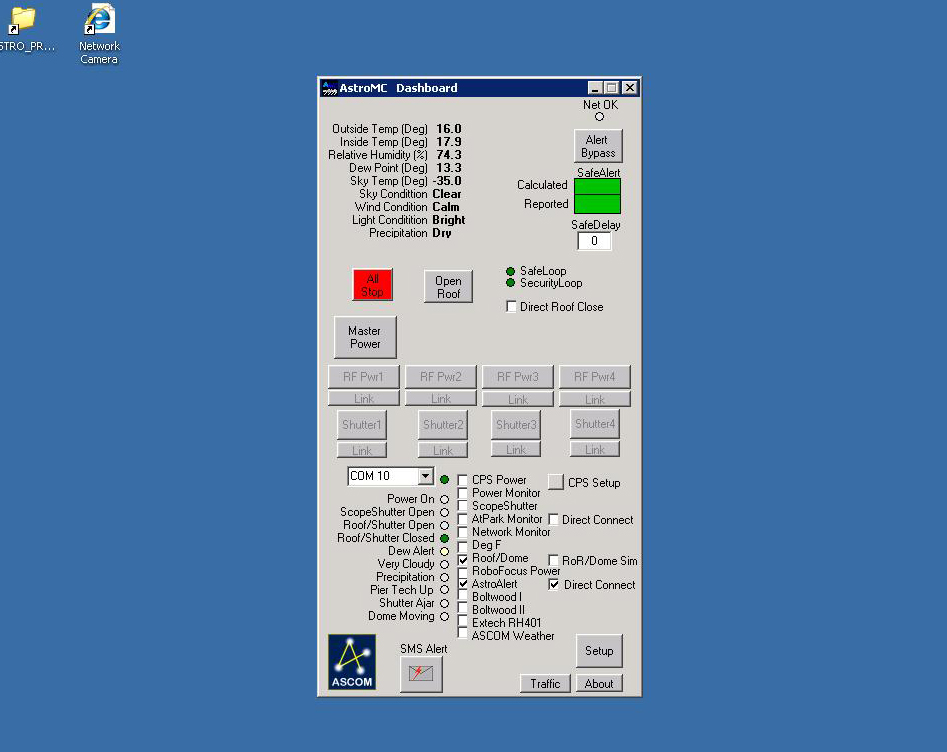Toggle the Master Power button
947x752 pixels.
tap(365, 337)
